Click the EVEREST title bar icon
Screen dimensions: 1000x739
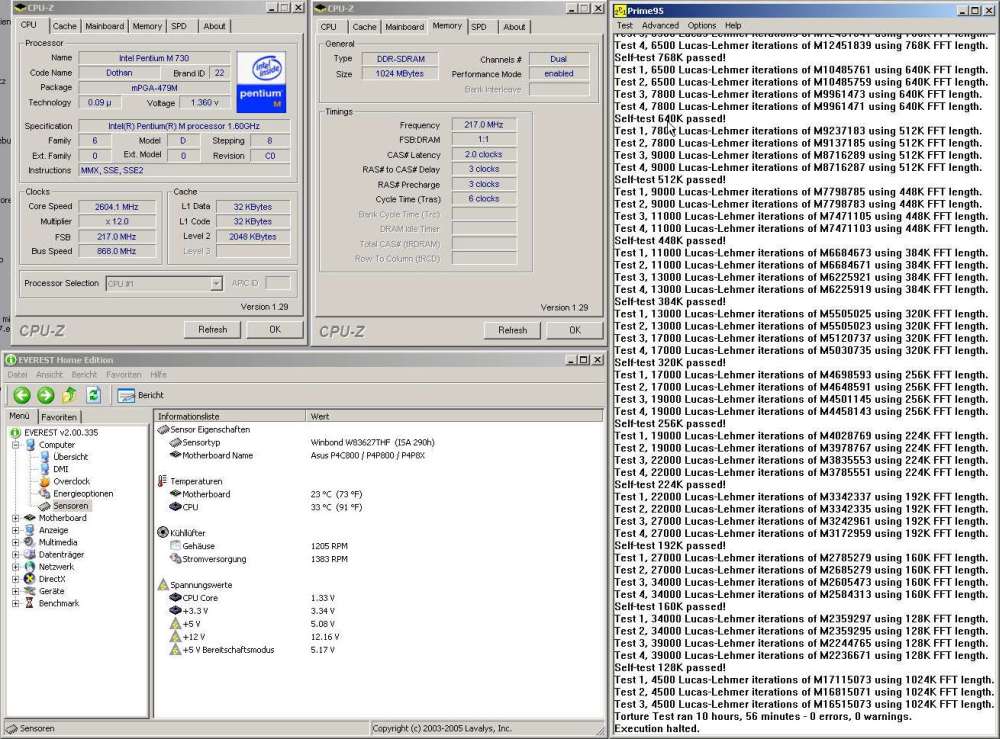click(10, 360)
